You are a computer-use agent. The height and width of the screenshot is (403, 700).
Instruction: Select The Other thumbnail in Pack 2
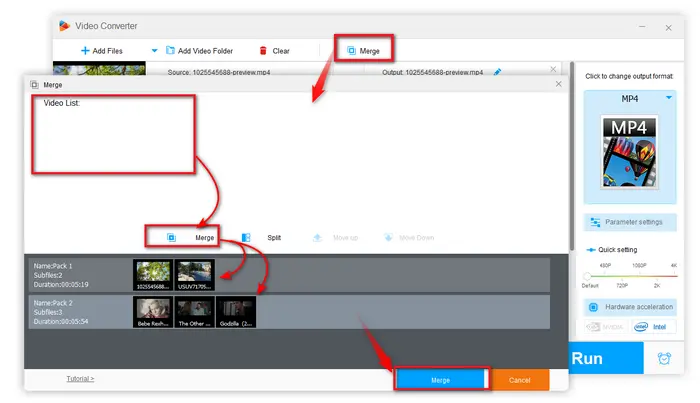(195, 312)
